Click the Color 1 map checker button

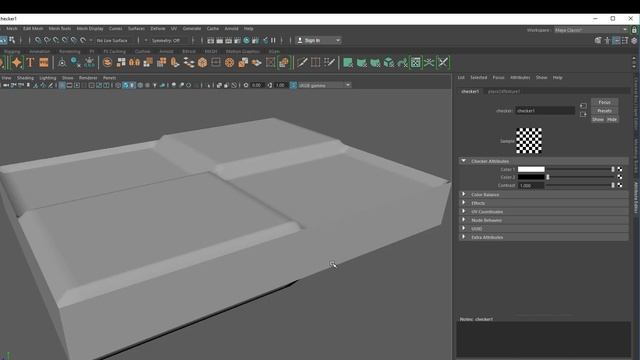click(620, 169)
